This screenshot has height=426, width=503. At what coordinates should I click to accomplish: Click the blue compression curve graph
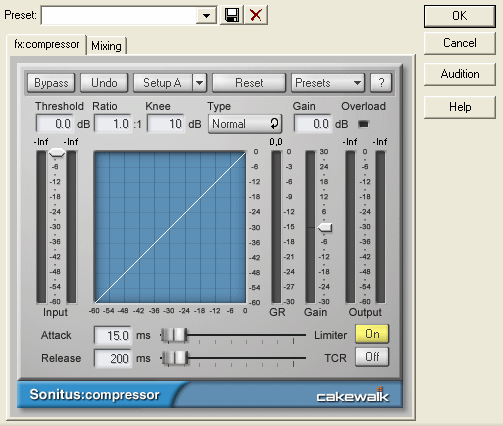pyautogui.click(x=170, y=227)
